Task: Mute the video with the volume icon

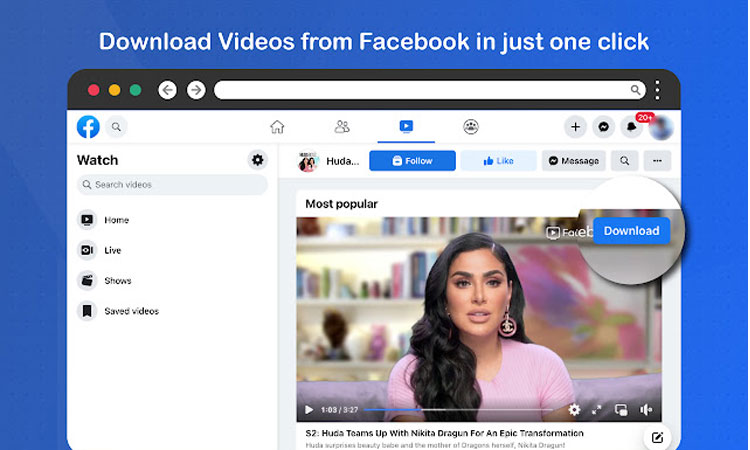Action: 646,410
